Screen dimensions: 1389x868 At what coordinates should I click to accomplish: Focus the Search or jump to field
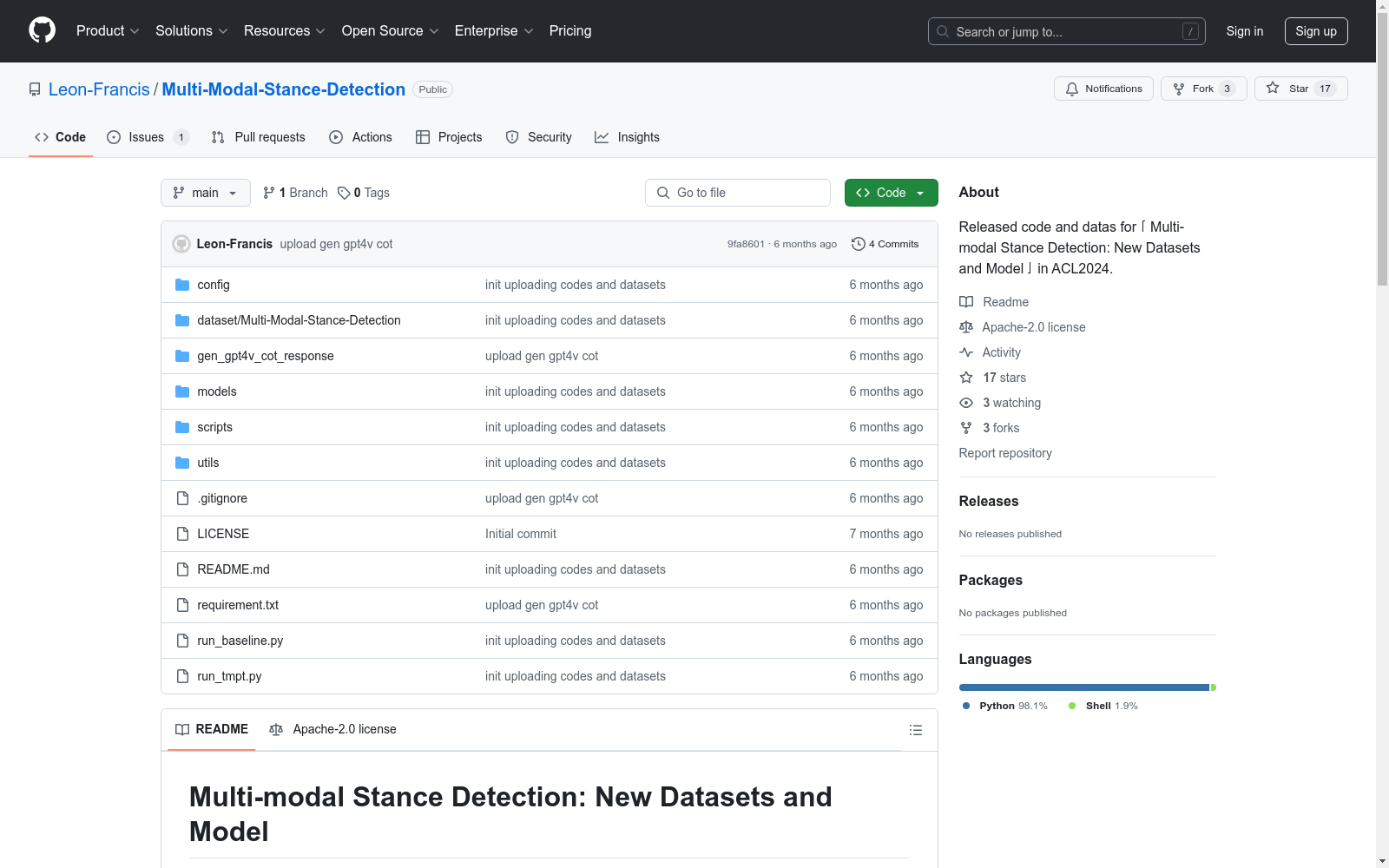point(1067,31)
